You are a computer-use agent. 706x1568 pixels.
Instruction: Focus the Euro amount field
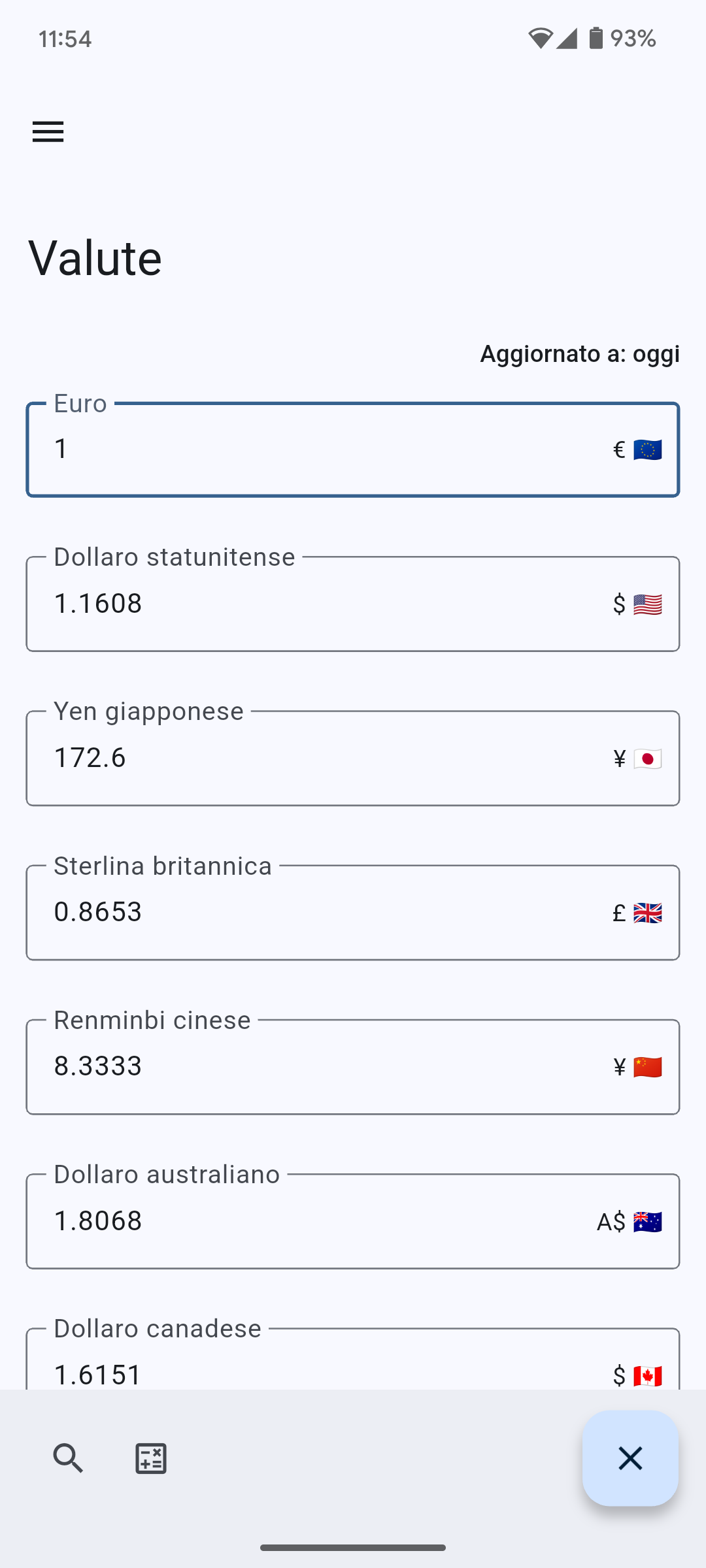pyautogui.click(x=314, y=450)
